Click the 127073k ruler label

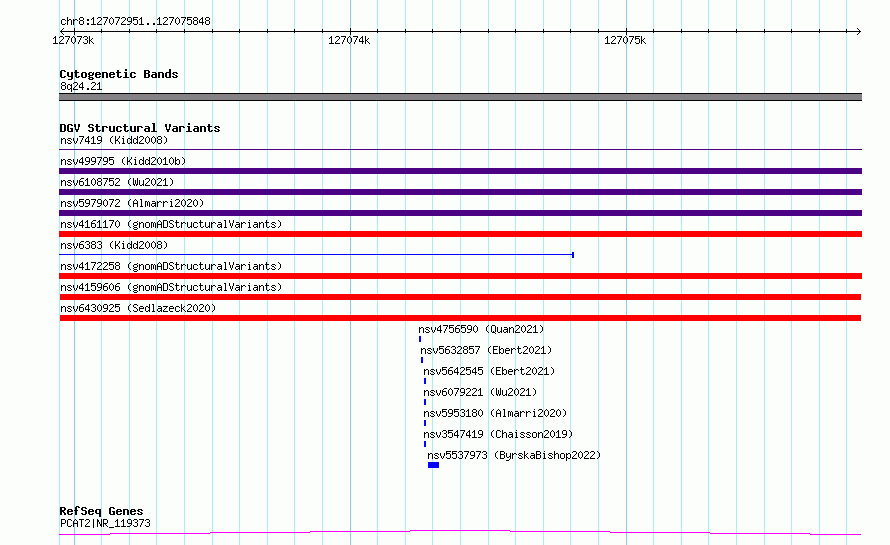point(73,40)
